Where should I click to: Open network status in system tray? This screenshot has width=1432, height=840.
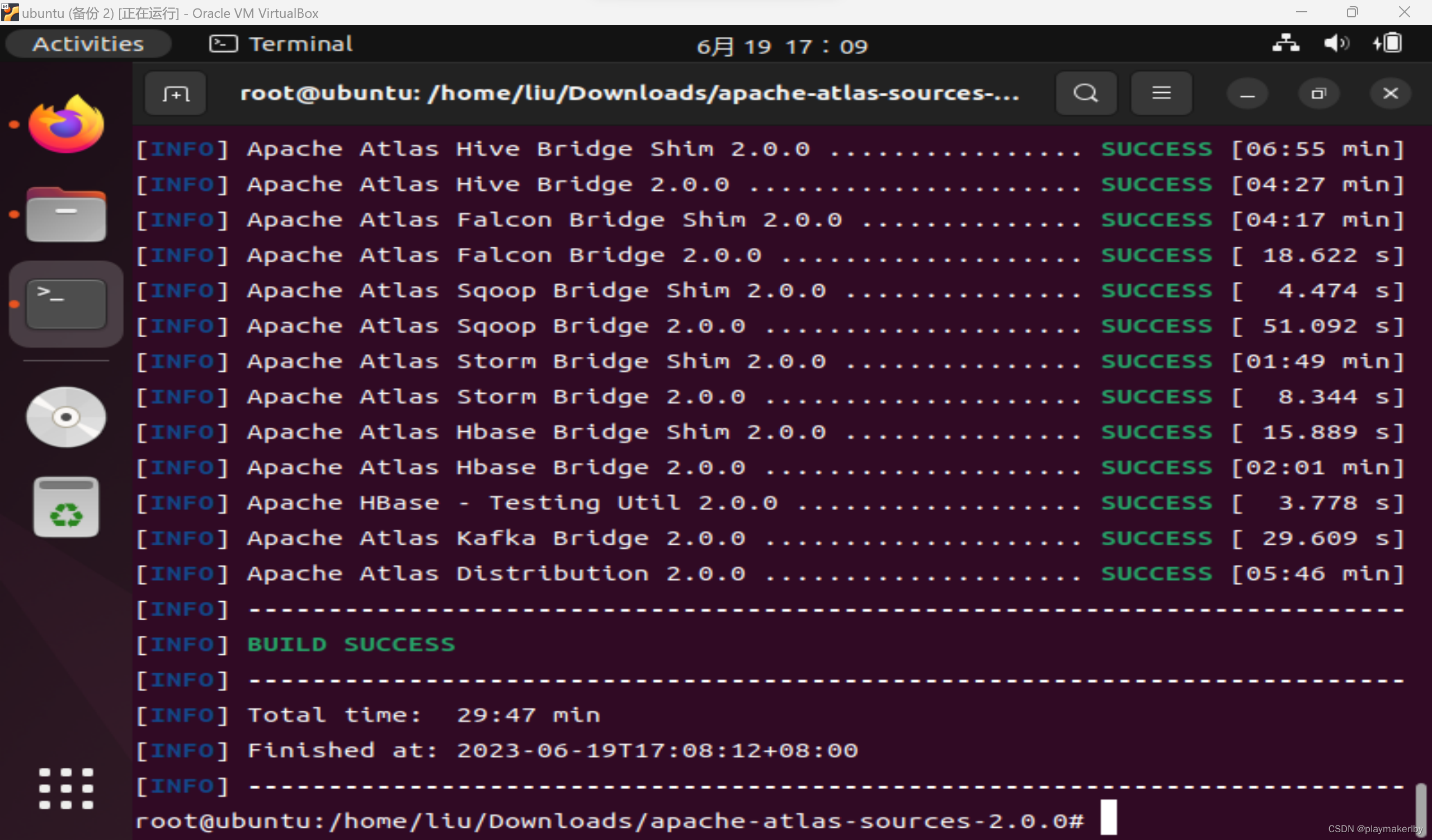coord(1285,44)
